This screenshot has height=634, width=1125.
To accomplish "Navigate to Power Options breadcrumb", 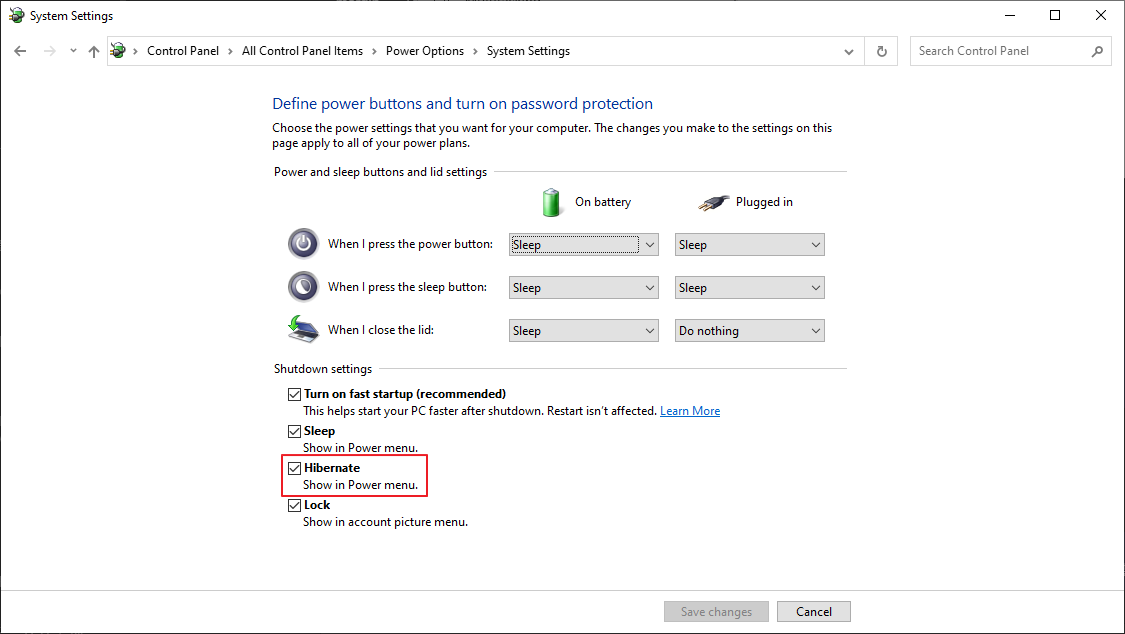I will [425, 51].
